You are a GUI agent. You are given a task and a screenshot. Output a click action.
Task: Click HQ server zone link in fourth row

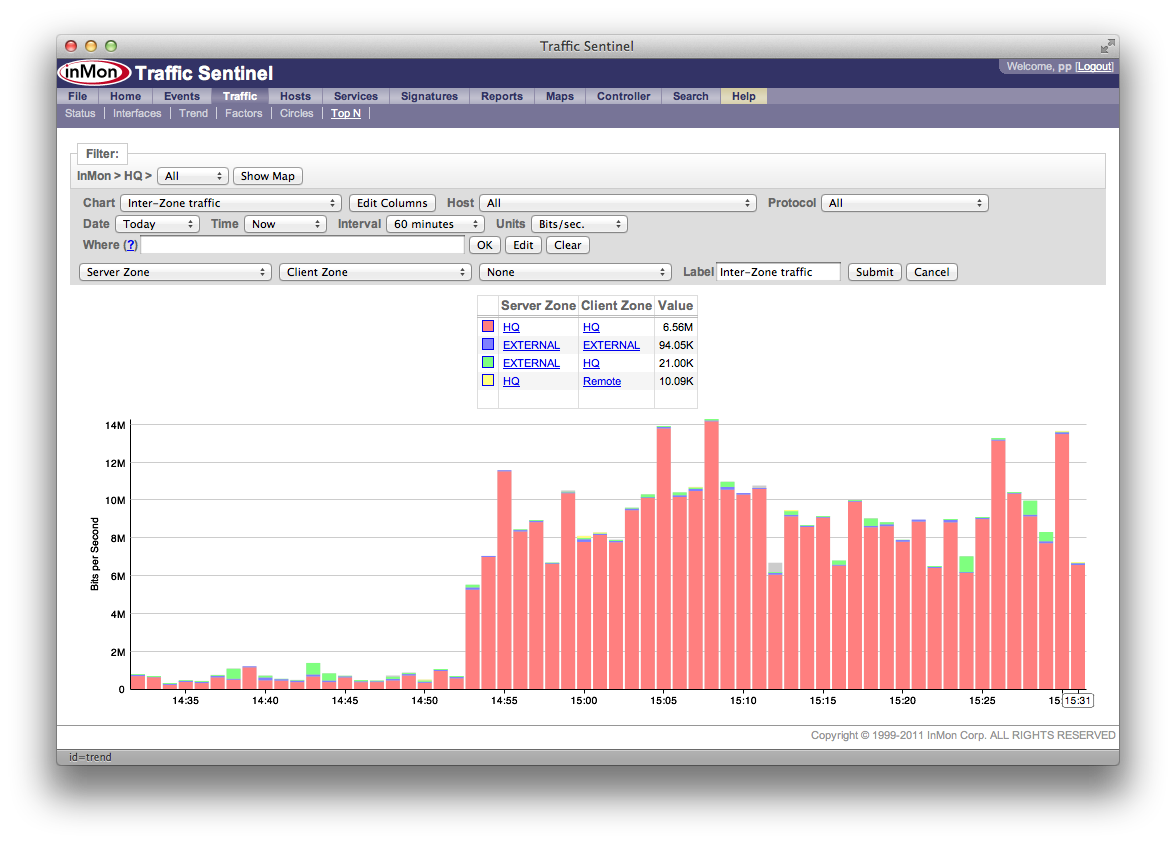click(512, 381)
